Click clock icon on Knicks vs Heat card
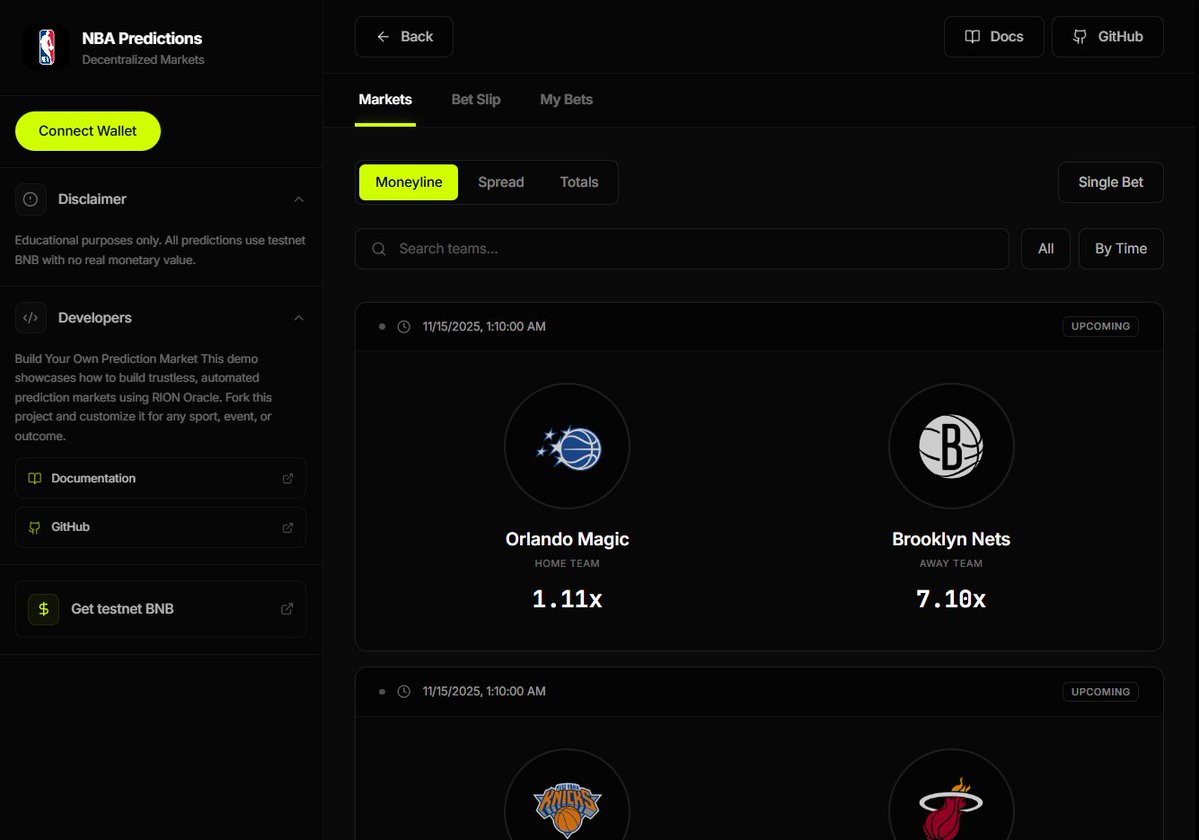This screenshot has width=1199, height=840. pyautogui.click(x=404, y=692)
